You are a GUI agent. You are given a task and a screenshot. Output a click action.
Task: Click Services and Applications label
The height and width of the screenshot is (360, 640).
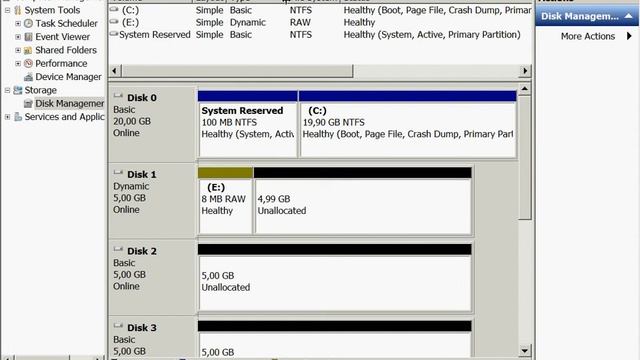point(64,117)
